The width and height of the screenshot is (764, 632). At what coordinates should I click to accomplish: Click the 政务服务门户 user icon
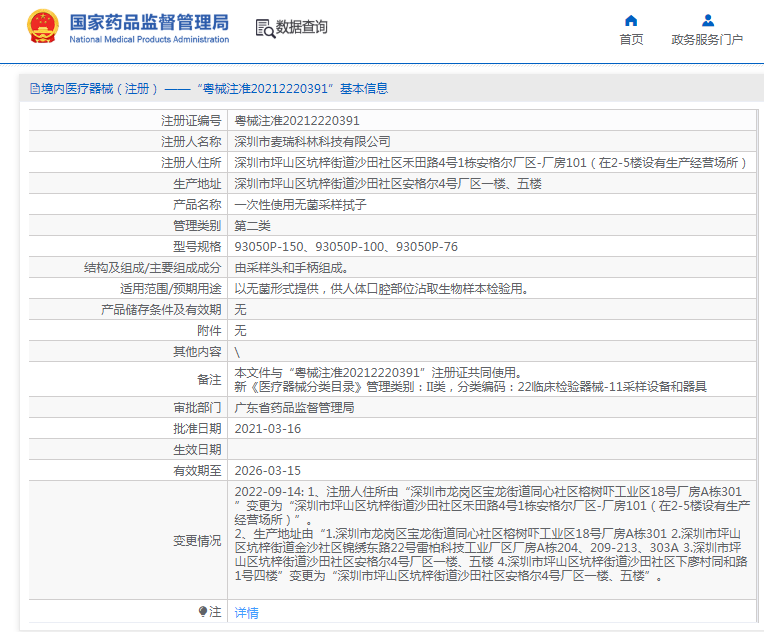click(x=707, y=20)
